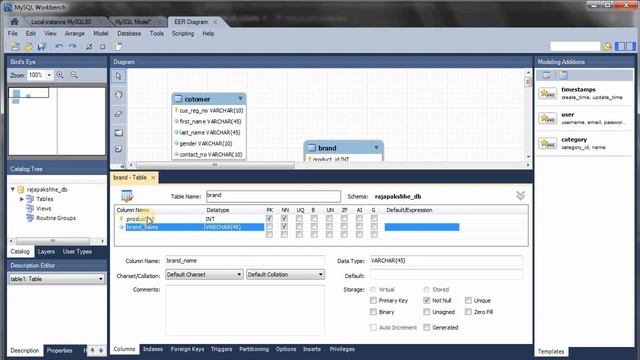
Task: Open Properties tab in Description Editor
Action: tap(59, 350)
